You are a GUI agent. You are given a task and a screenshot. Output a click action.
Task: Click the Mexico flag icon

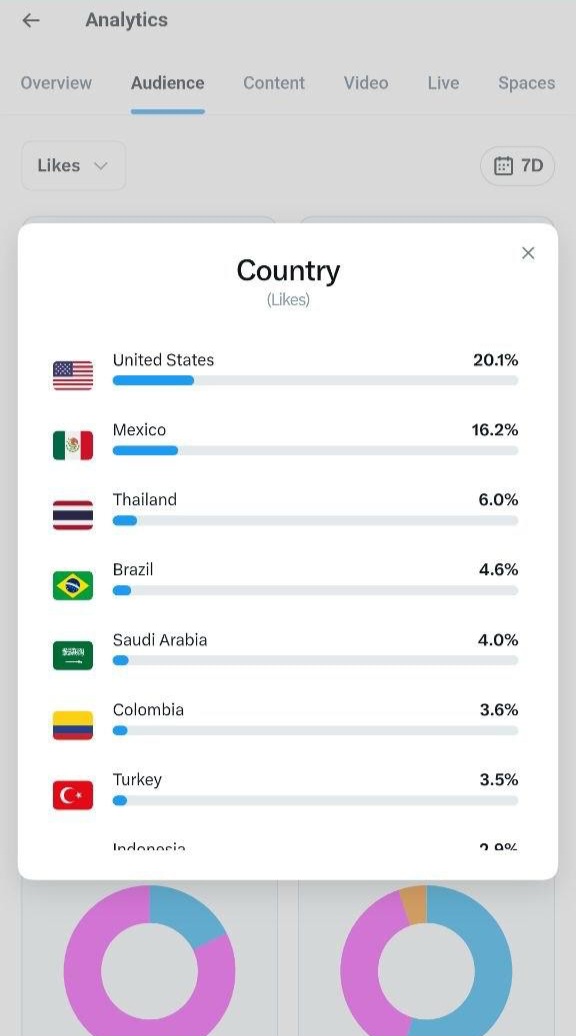(x=73, y=445)
